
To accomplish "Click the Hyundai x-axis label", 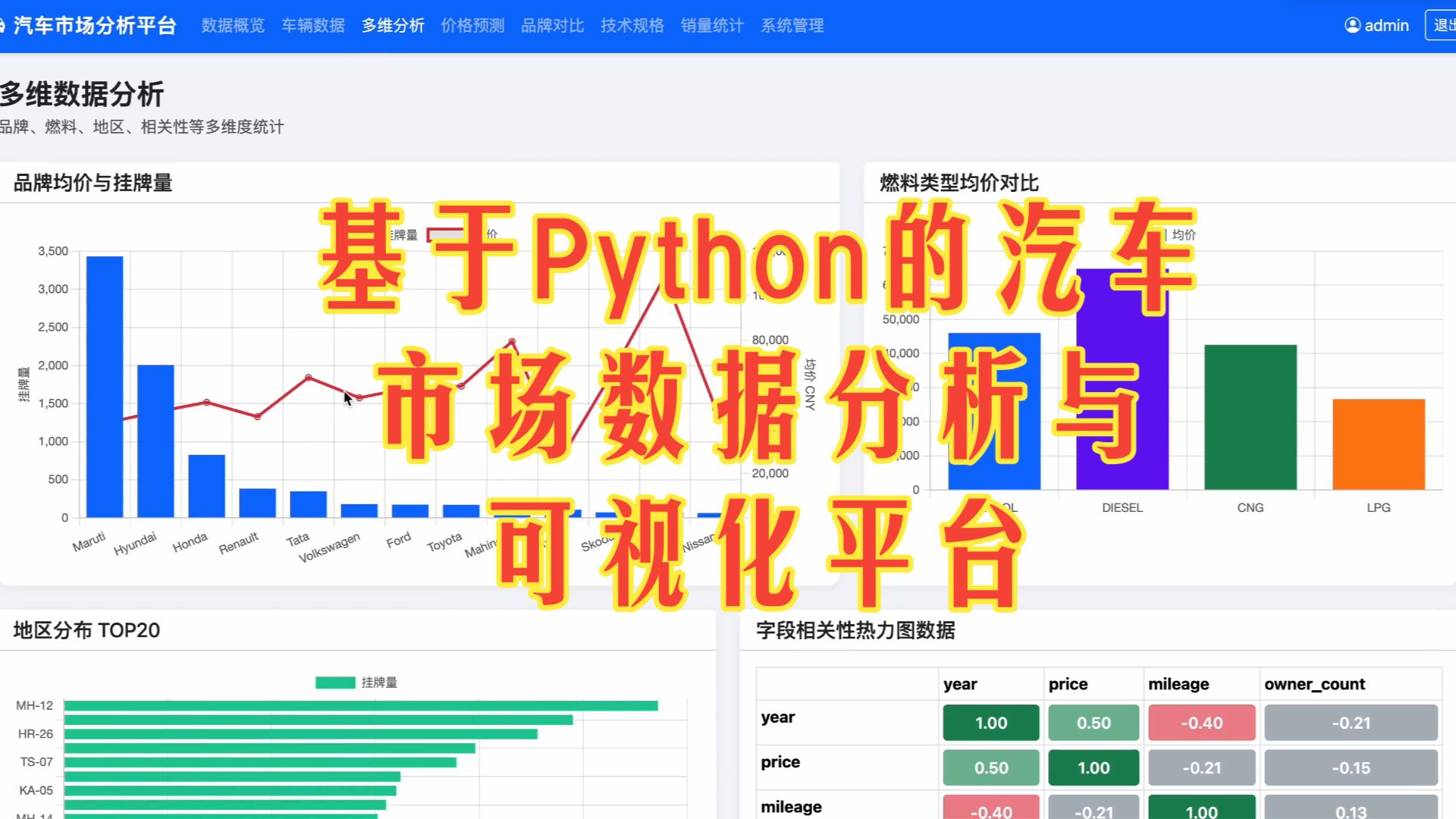I will [x=135, y=543].
